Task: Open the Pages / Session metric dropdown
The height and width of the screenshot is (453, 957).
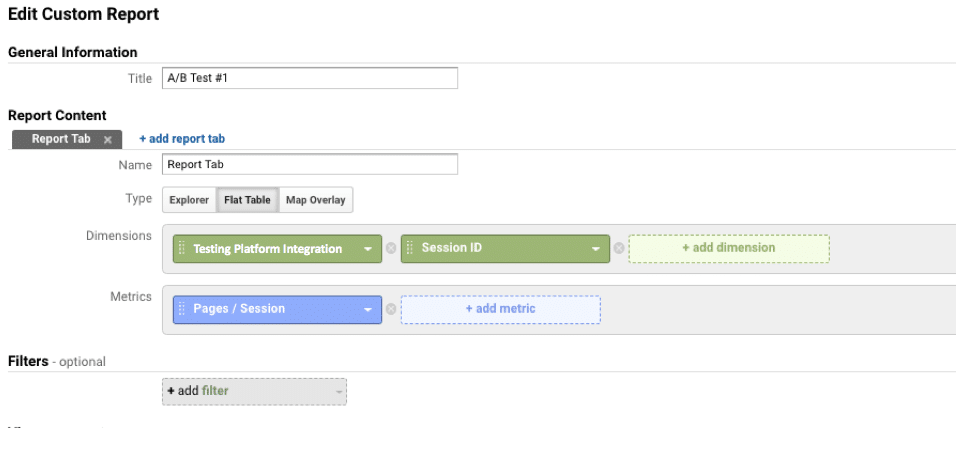Action: 368,309
